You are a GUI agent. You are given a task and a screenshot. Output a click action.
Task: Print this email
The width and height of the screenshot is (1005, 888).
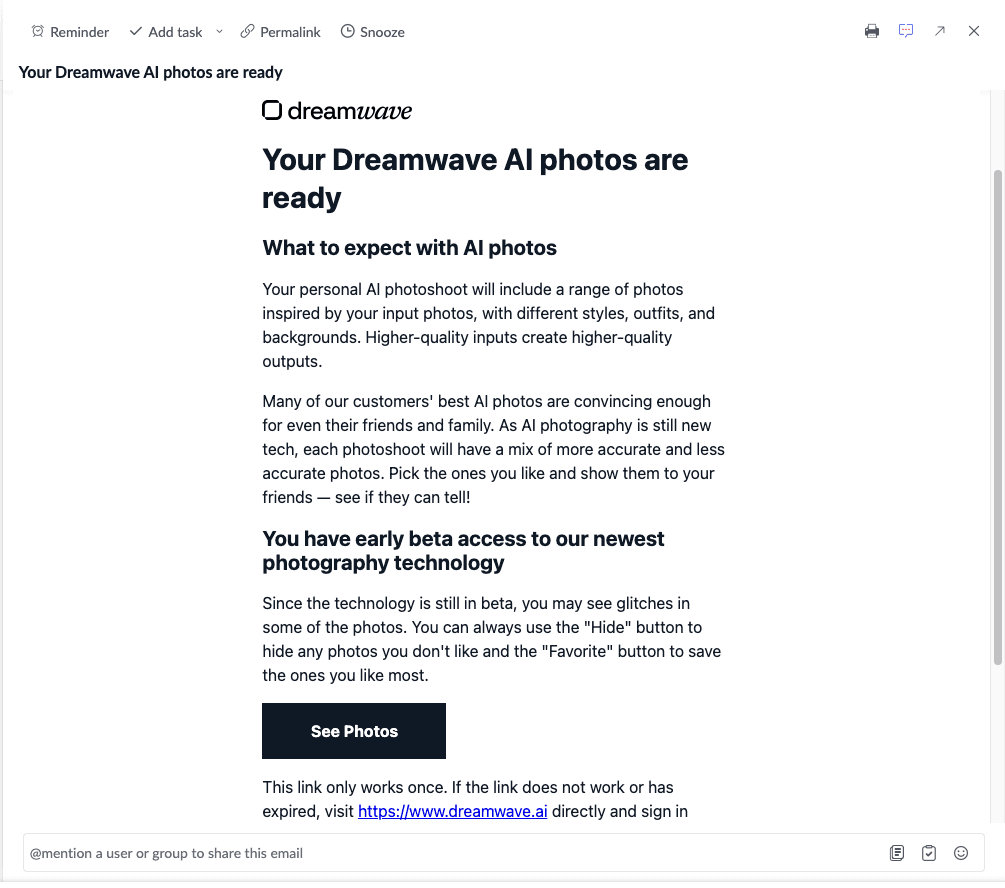point(871,31)
